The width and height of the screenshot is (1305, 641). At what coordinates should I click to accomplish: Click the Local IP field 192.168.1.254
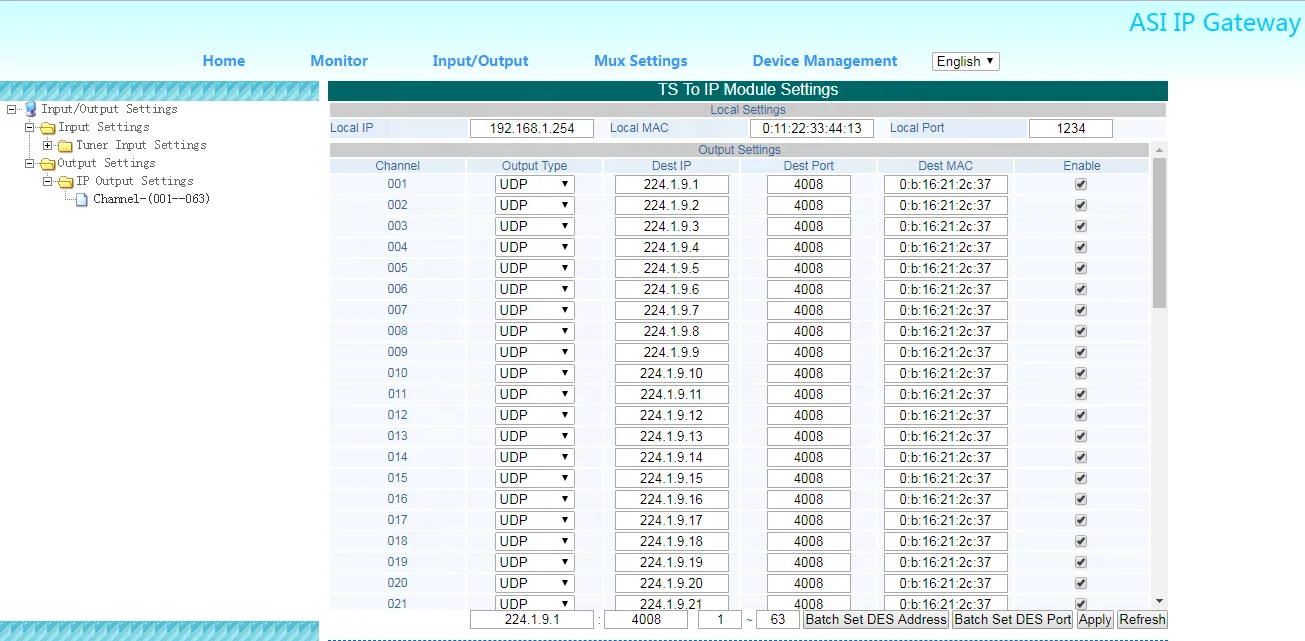click(532, 128)
